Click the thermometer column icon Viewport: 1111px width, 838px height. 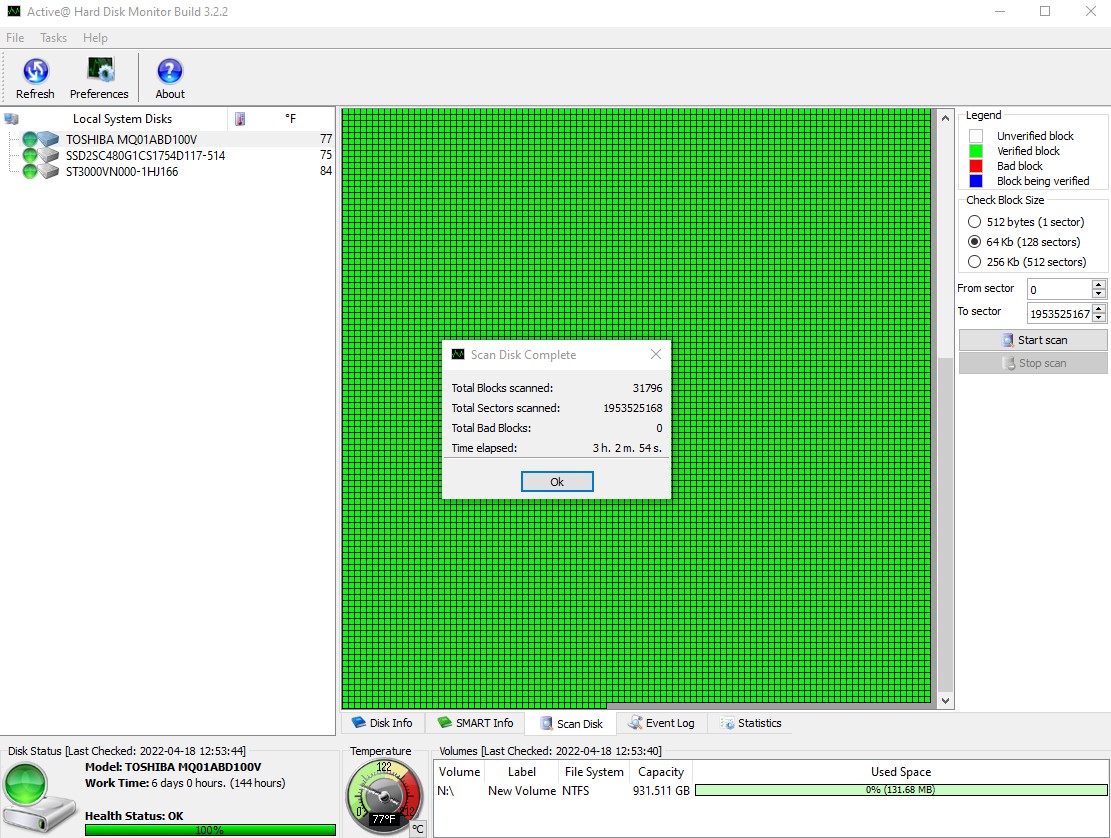[240, 119]
